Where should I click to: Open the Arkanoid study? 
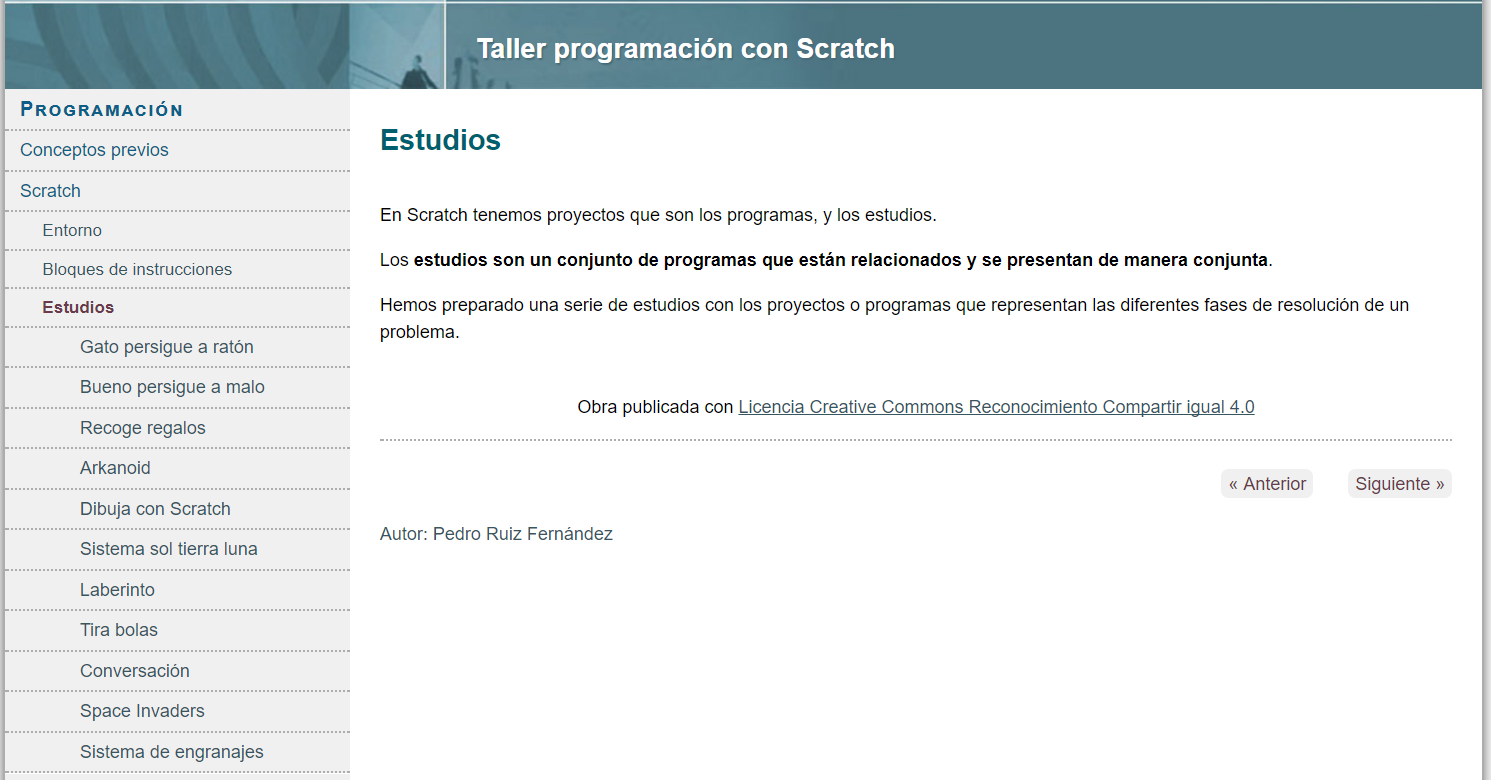tap(115, 468)
